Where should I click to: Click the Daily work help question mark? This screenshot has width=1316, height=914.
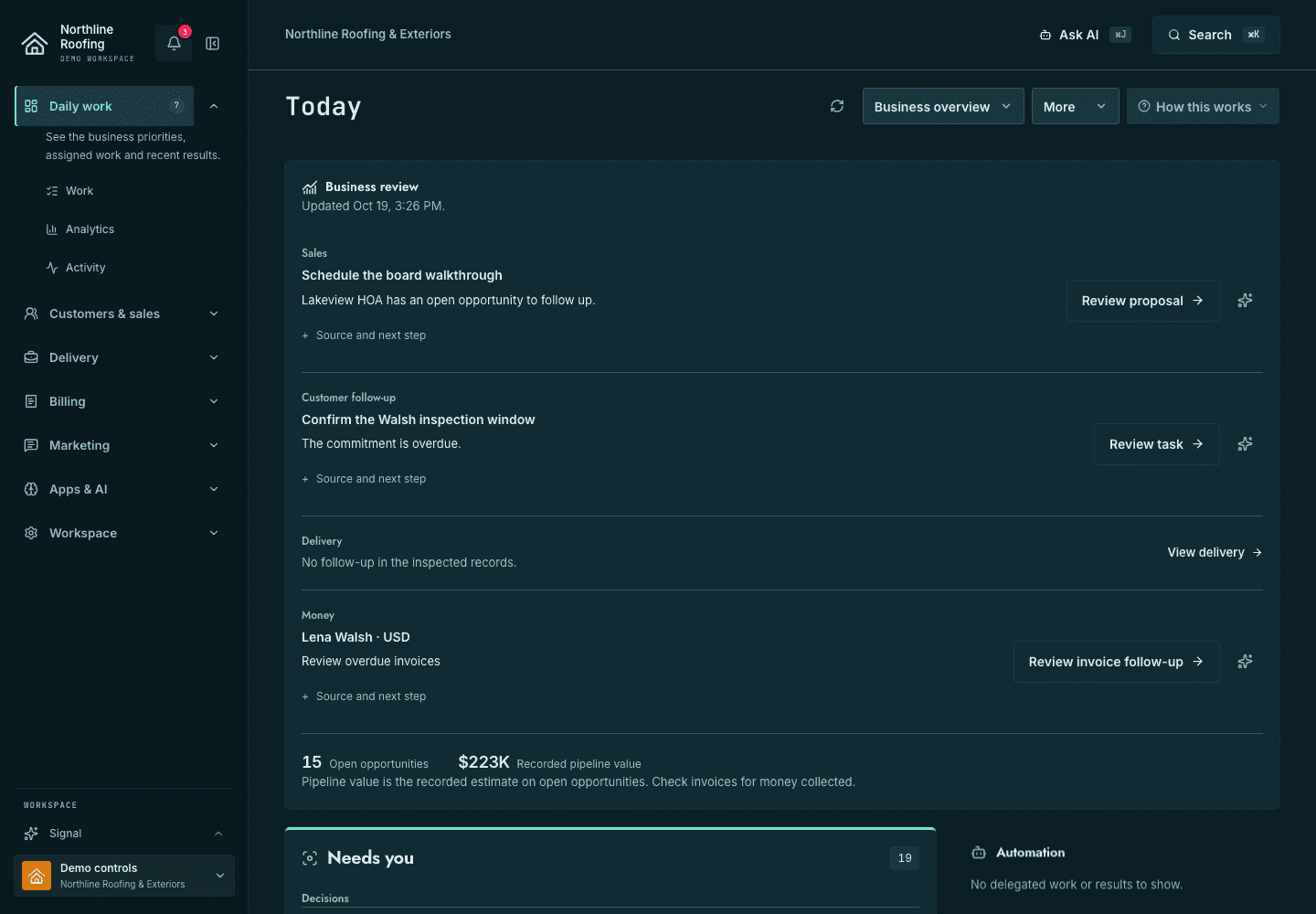(176, 105)
